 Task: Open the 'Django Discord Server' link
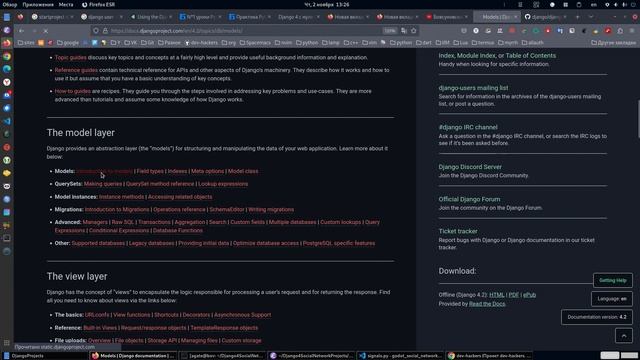pos(470,167)
